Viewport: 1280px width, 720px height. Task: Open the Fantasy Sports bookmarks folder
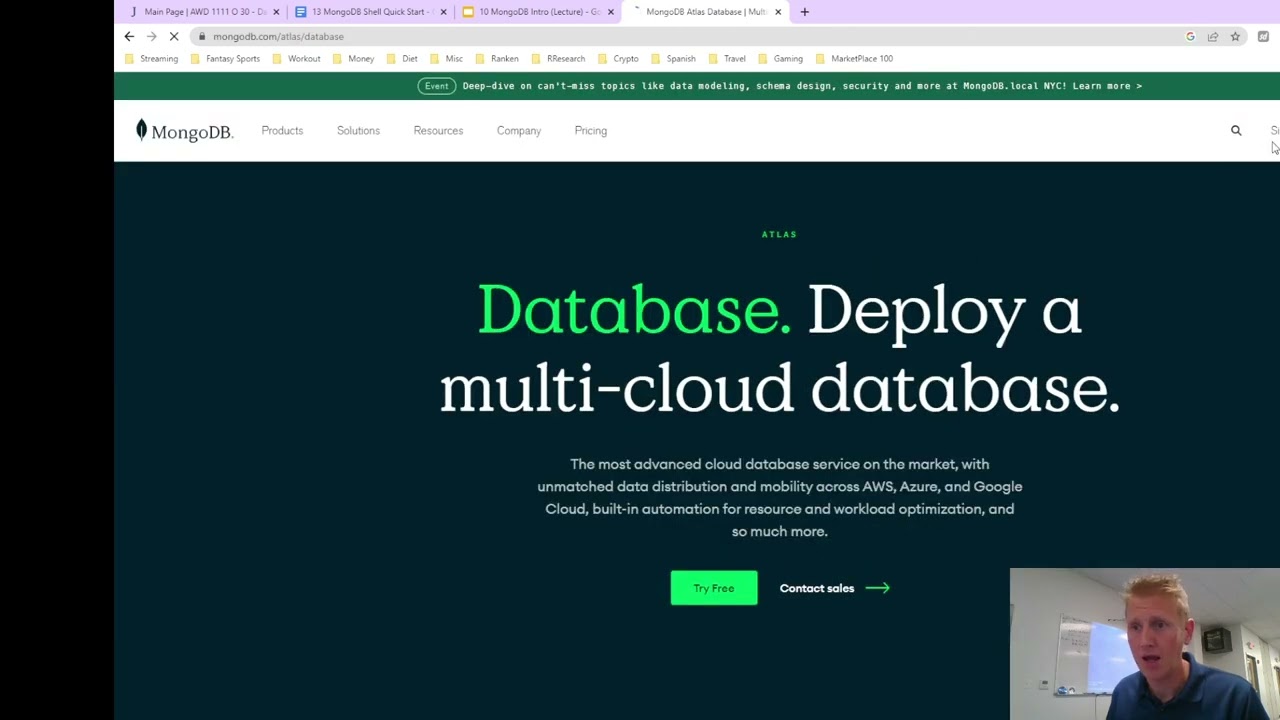click(225, 58)
